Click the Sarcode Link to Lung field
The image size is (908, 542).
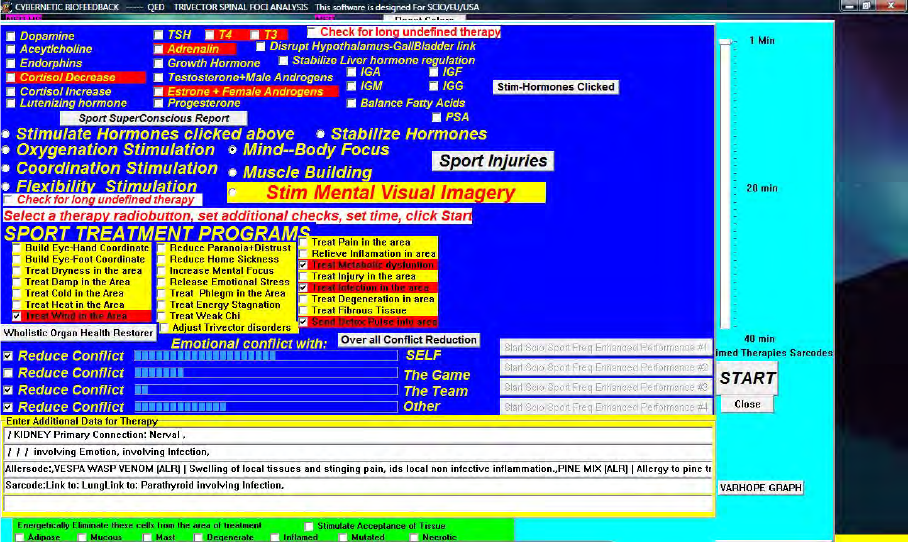coord(358,485)
